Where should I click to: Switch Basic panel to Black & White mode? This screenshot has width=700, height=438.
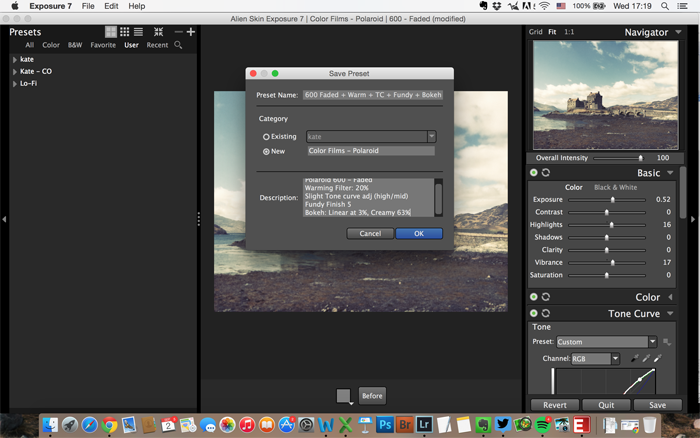pyautogui.click(x=615, y=187)
